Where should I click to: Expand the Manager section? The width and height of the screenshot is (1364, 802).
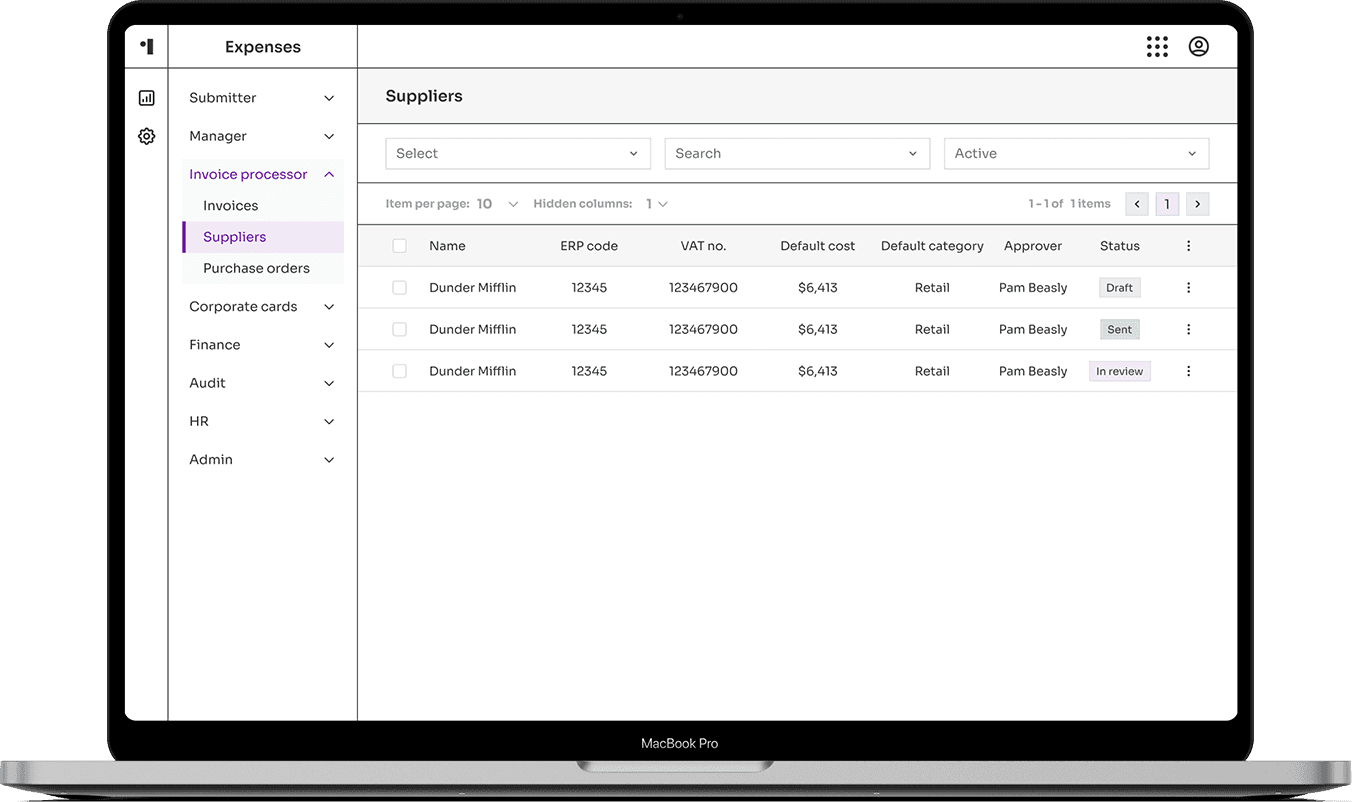pyautogui.click(x=263, y=136)
